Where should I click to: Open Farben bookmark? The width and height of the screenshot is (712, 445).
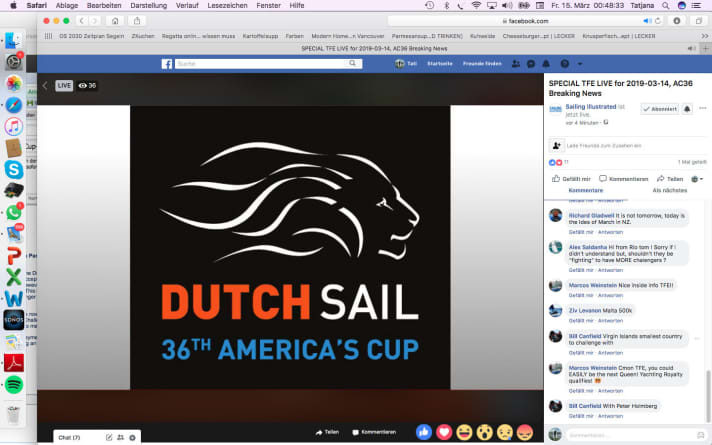295,36
